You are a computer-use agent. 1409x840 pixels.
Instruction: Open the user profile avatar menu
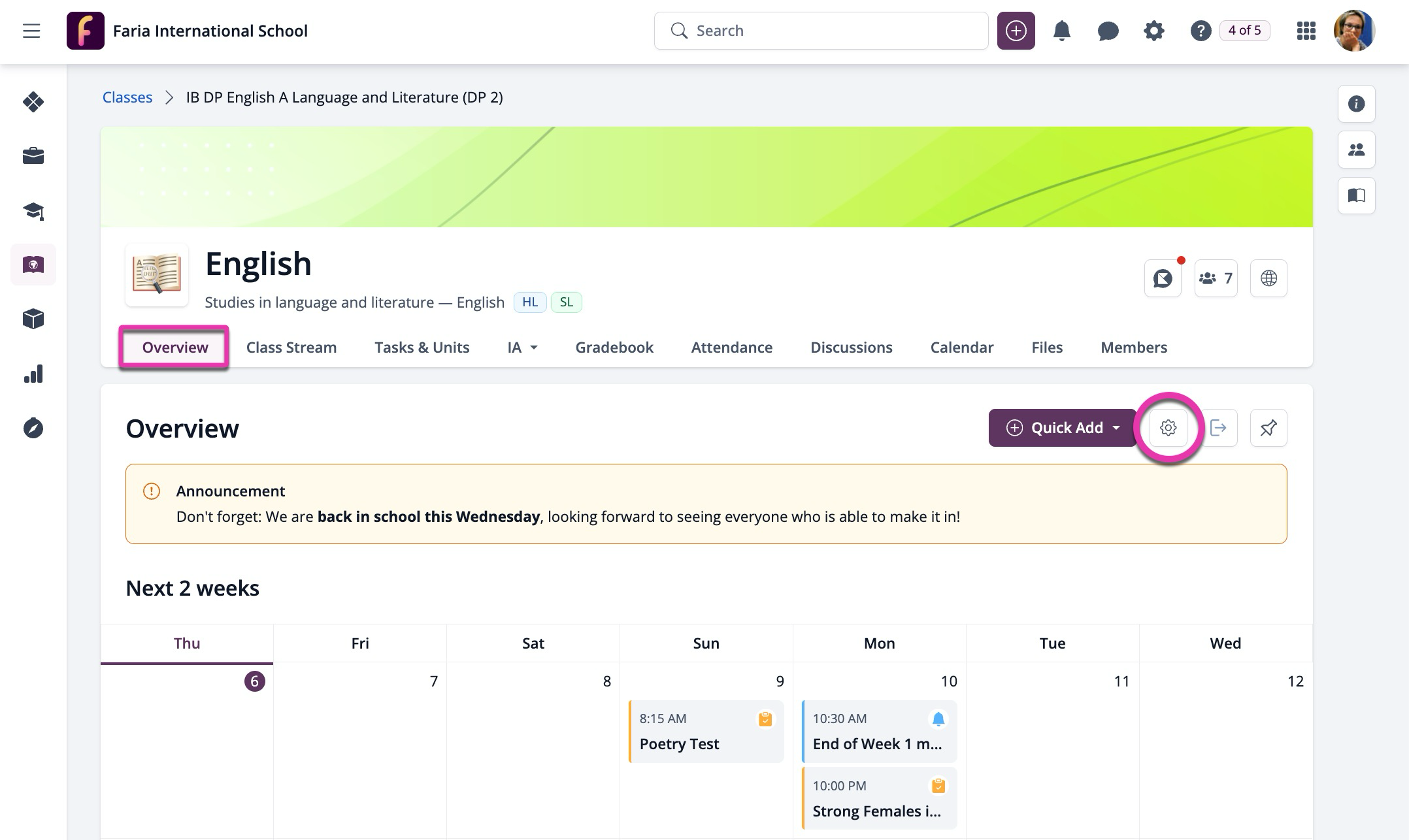[x=1353, y=31]
